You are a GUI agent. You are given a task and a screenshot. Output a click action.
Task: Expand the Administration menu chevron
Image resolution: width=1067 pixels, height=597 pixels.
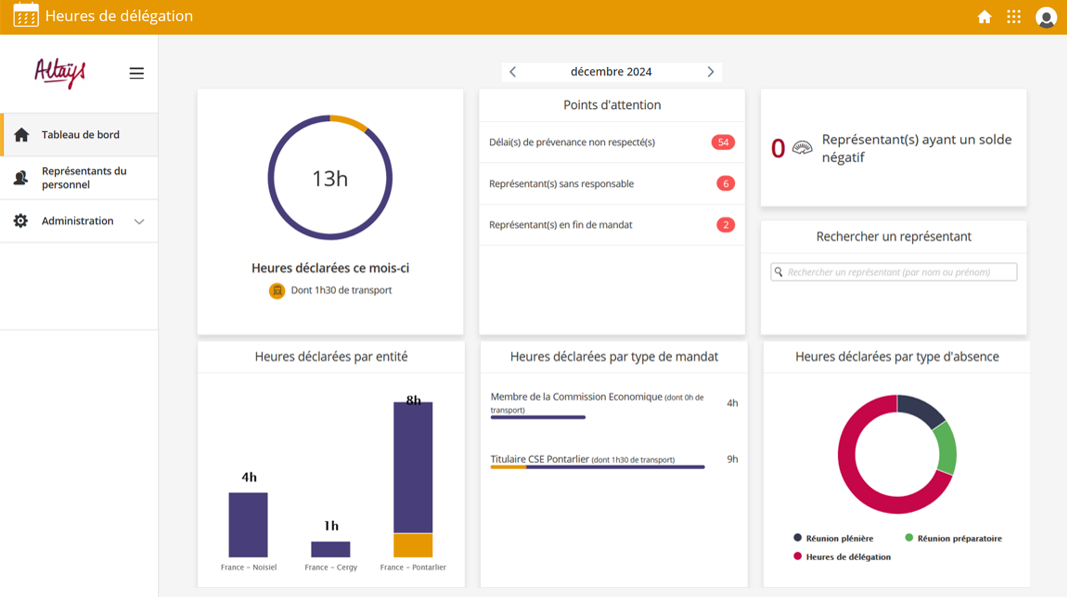click(x=139, y=221)
